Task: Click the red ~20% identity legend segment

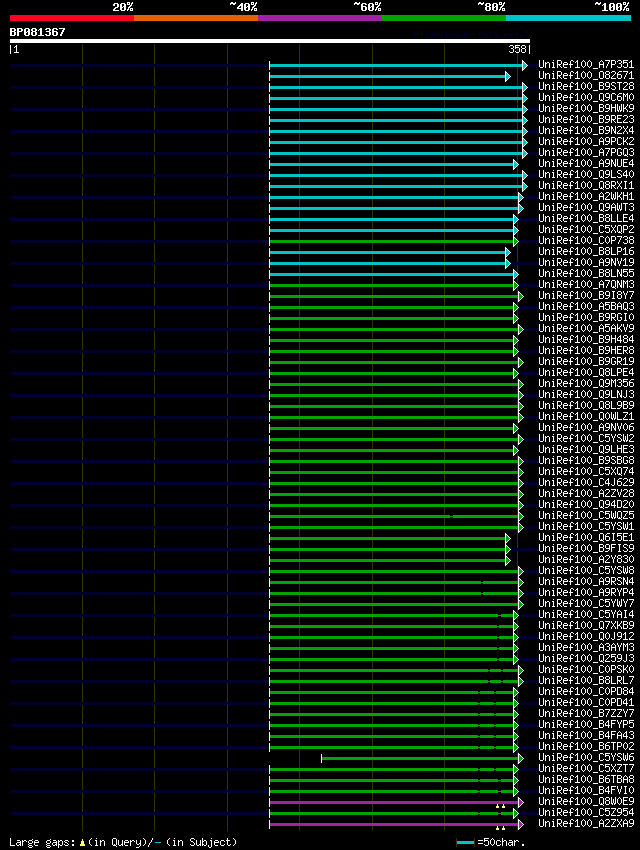Action: coord(72,18)
